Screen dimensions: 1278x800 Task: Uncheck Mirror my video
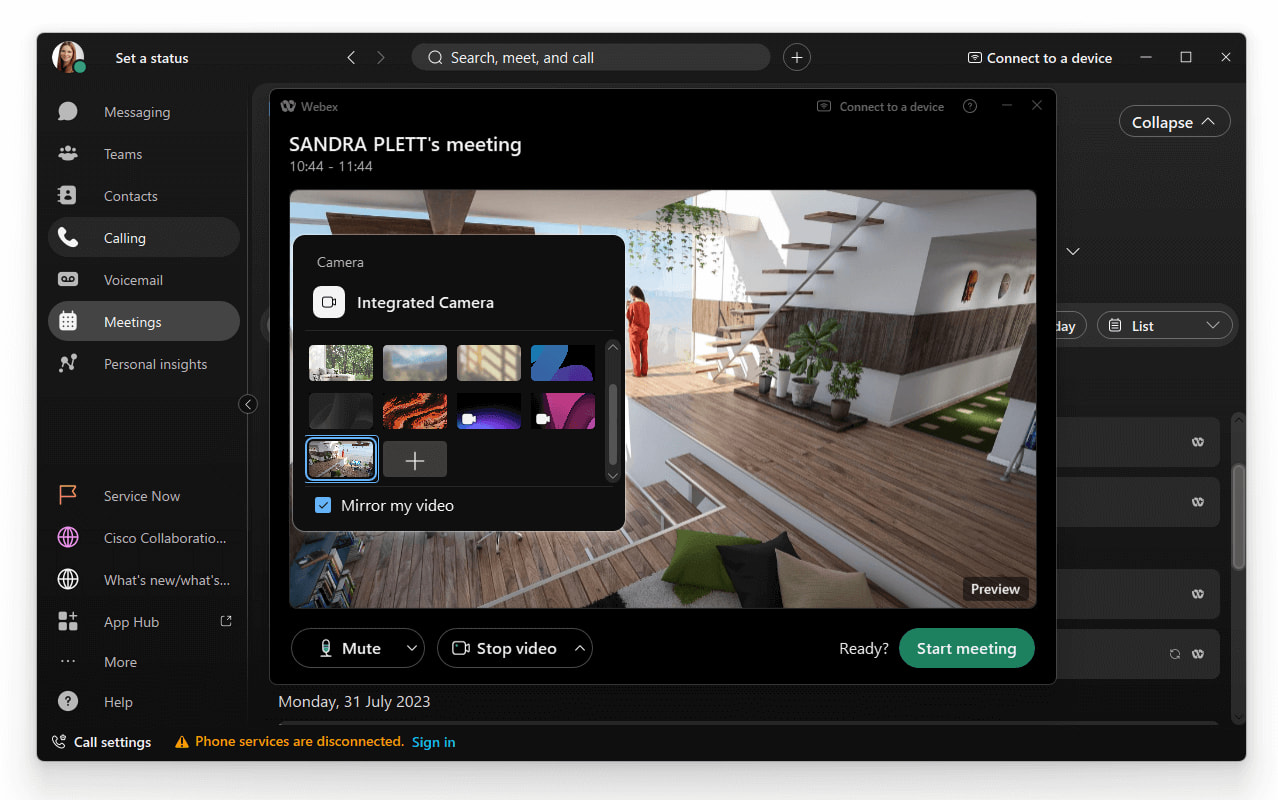pos(322,505)
